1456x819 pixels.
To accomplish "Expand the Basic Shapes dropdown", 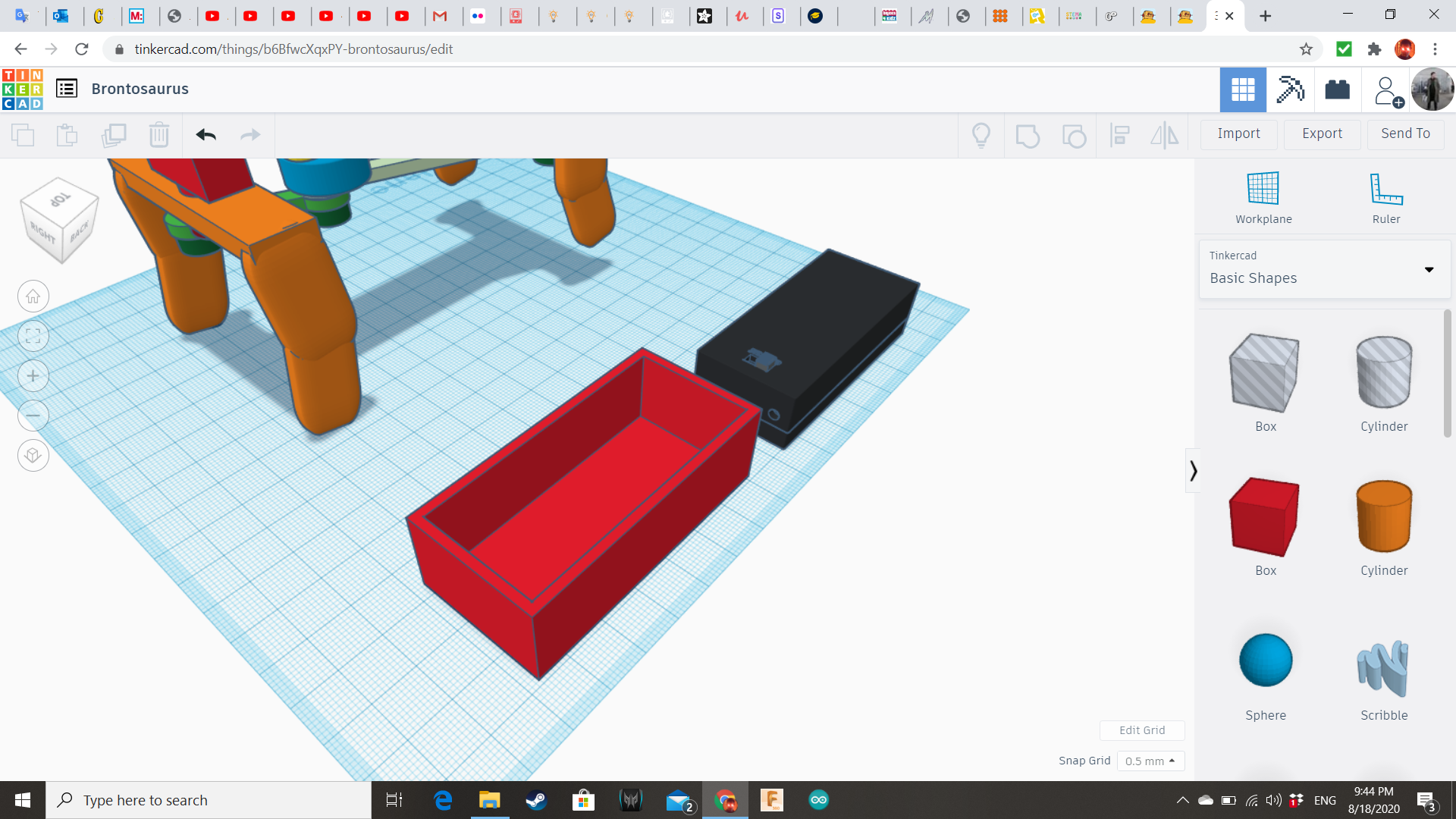I will pyautogui.click(x=1324, y=270).
